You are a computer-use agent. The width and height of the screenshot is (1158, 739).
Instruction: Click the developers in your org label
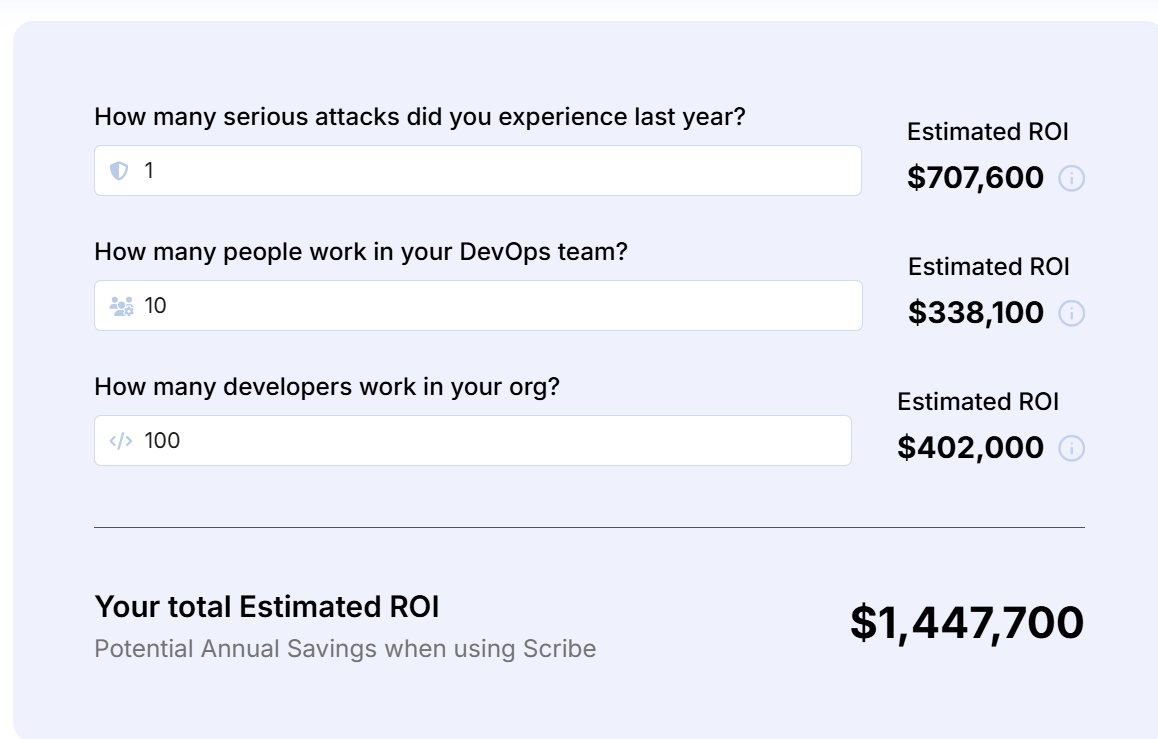click(327, 387)
